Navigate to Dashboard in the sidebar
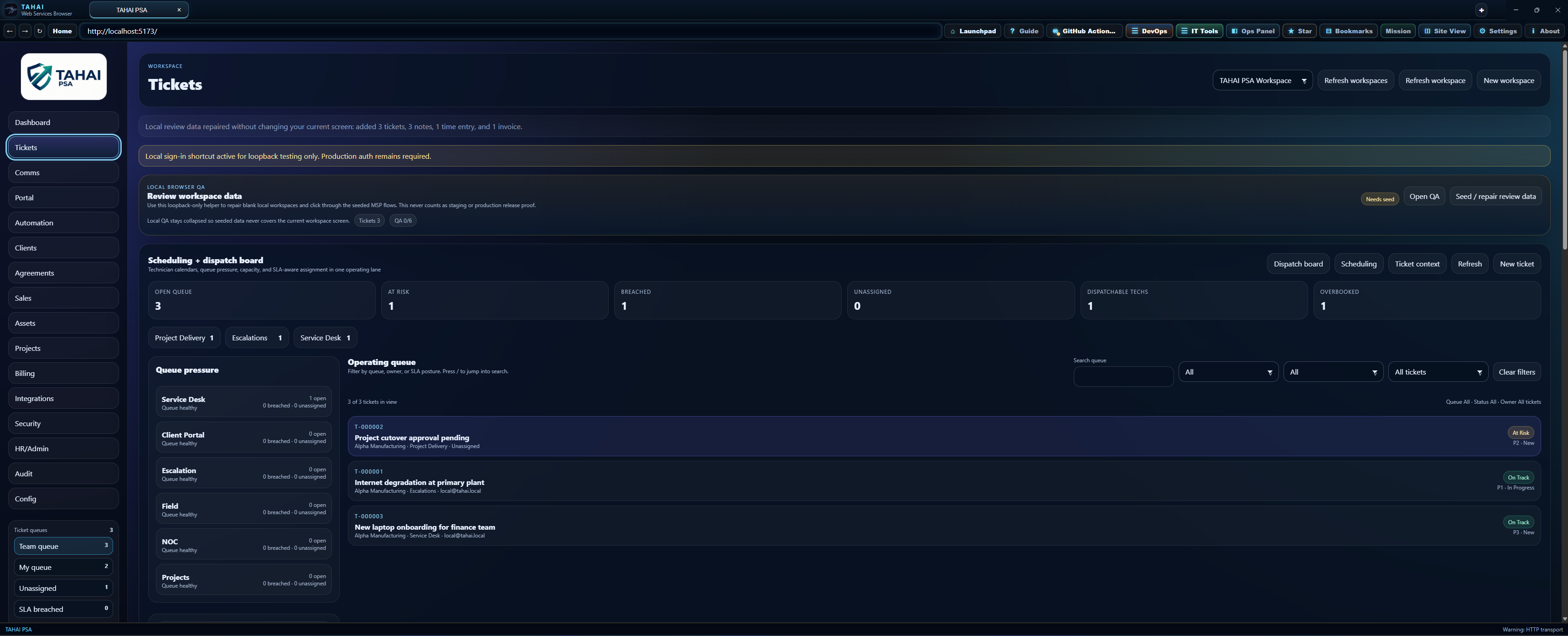Viewport: 1568px width, 636px height. coord(63,122)
